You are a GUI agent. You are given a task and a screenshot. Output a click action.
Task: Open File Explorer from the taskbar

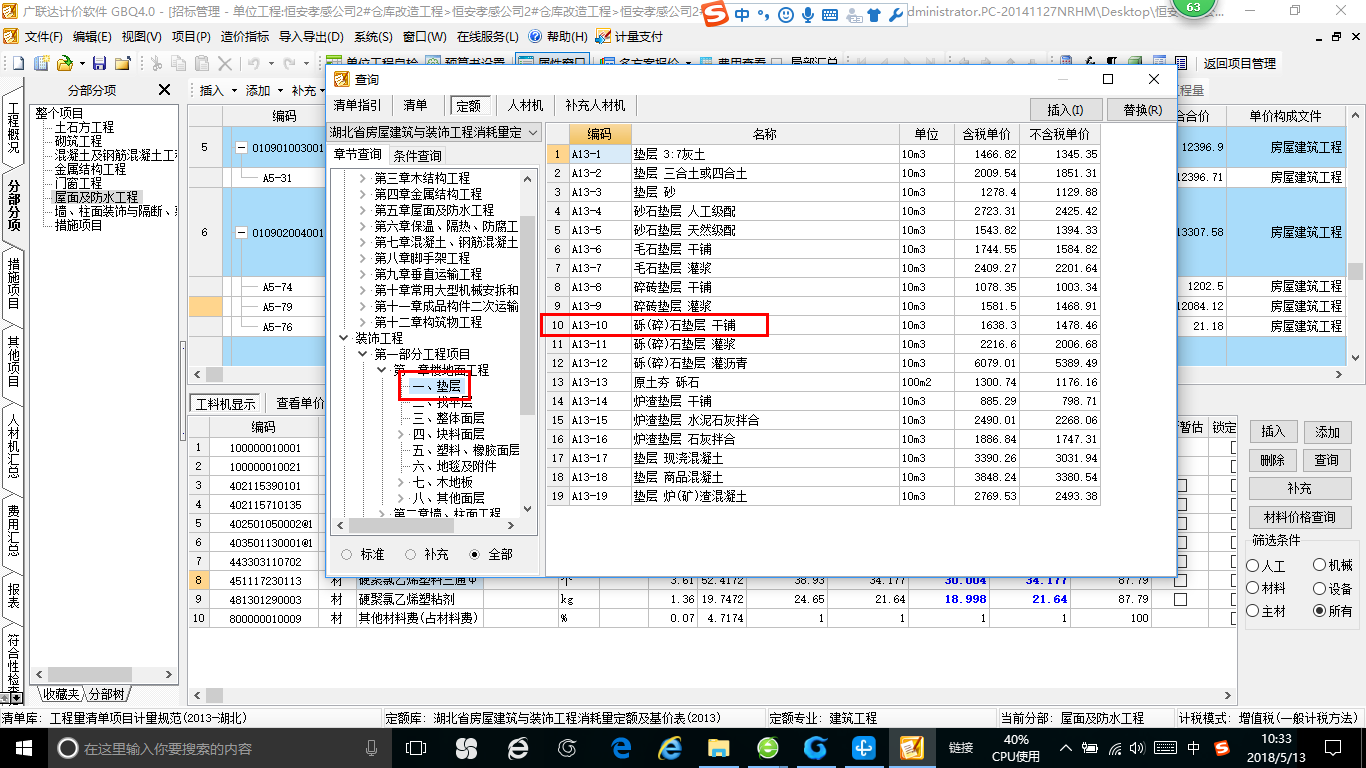pos(718,747)
